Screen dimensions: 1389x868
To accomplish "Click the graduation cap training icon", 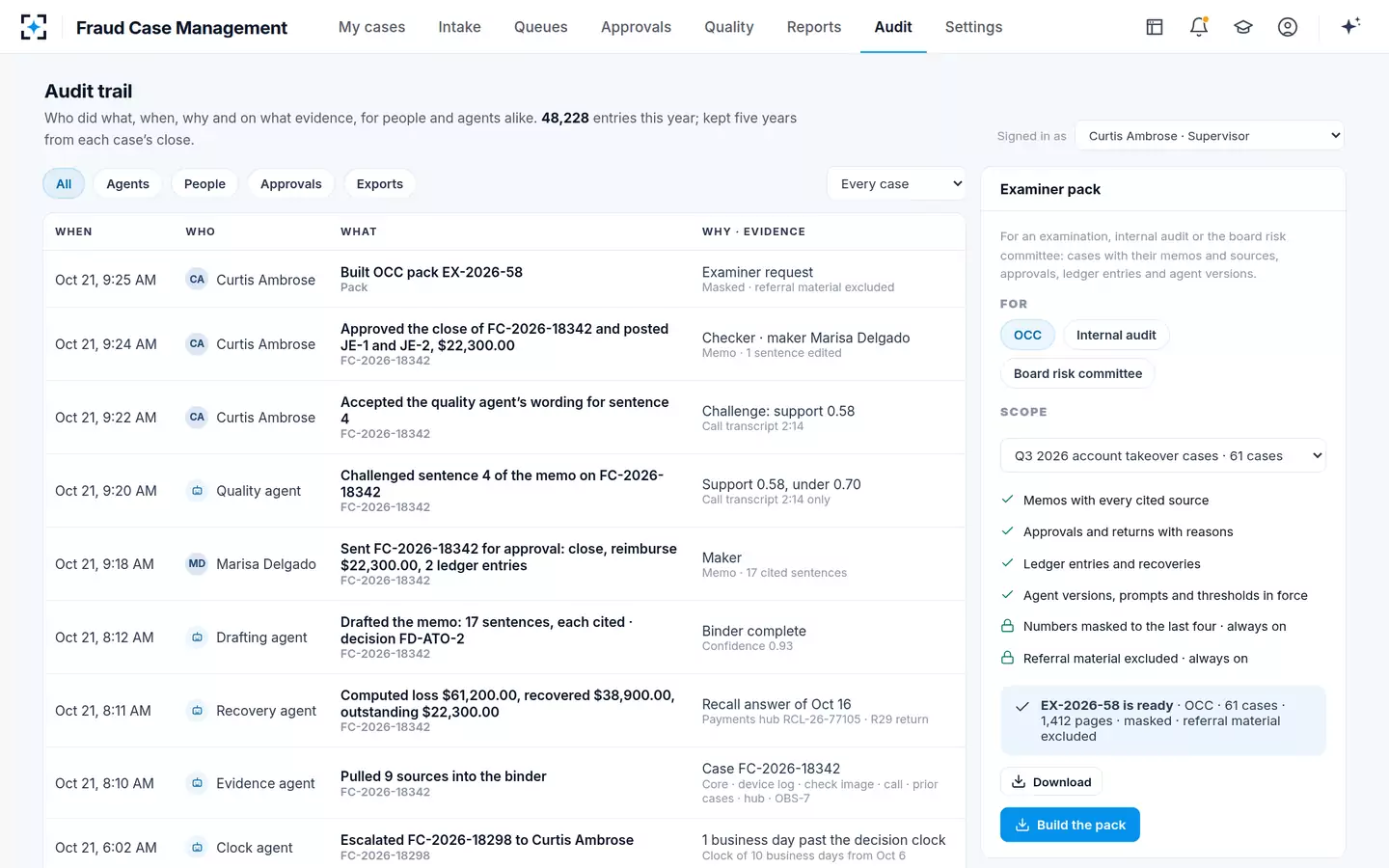I will (1243, 27).
